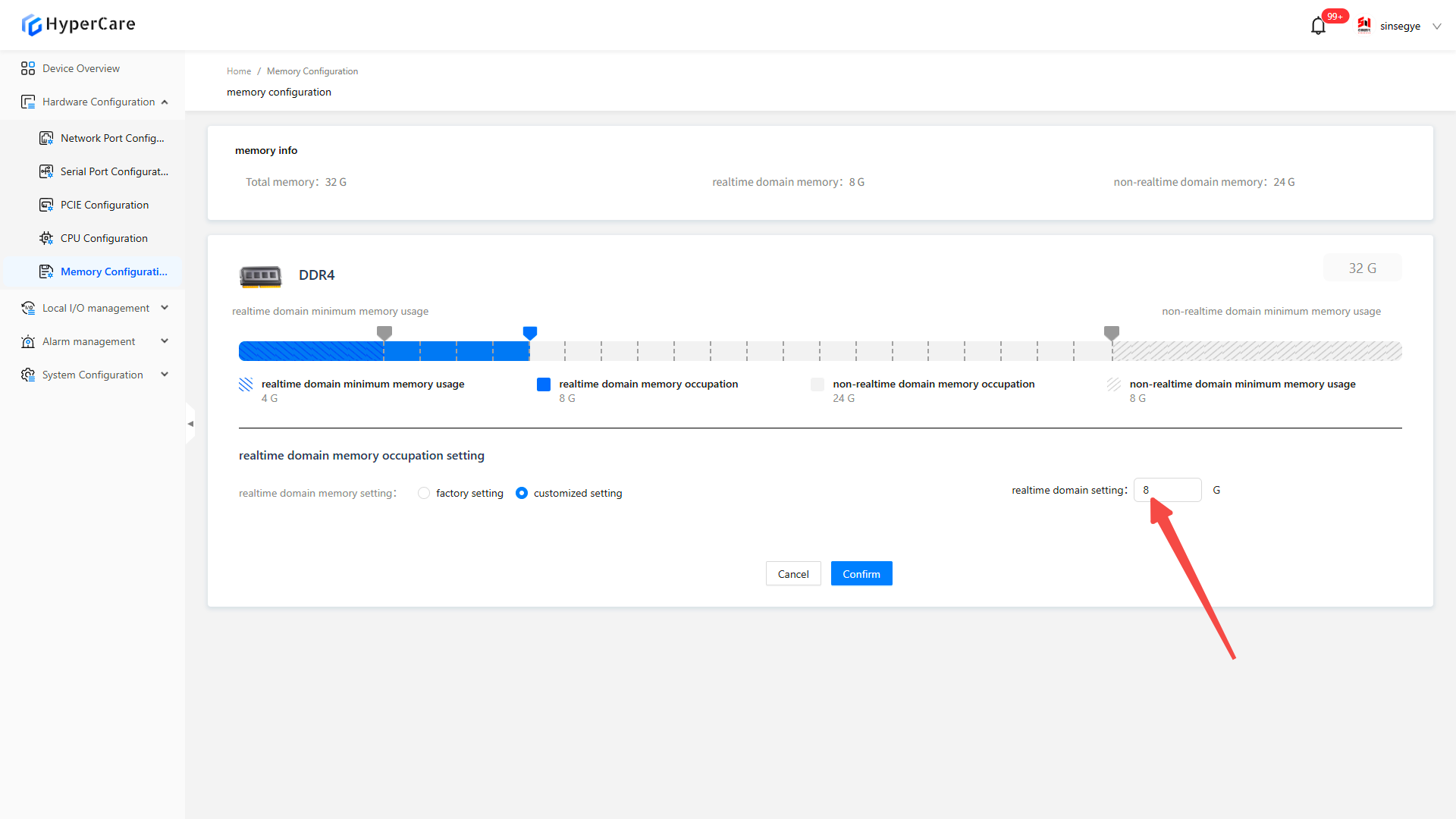Viewport: 1456px width, 819px height.
Task: Click the Cancel button
Action: tap(793, 574)
